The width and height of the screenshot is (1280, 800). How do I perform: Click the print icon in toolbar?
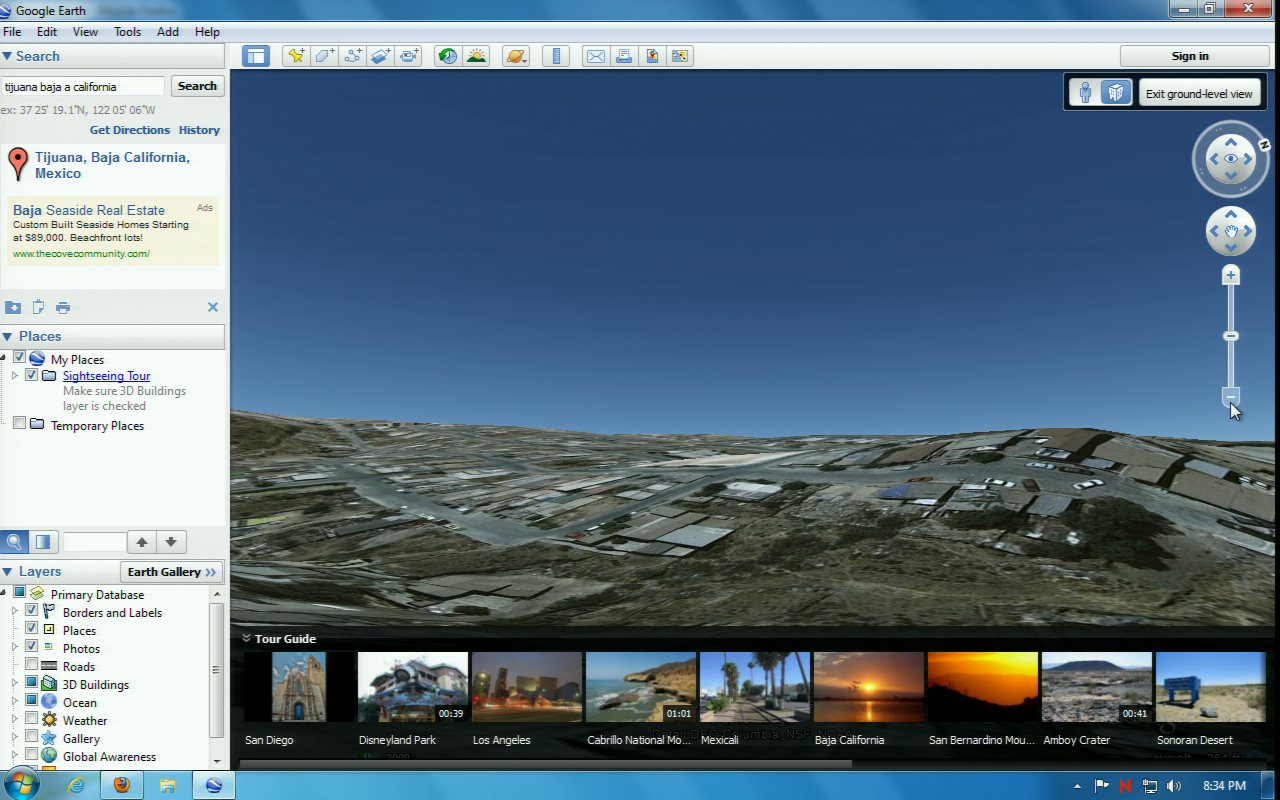(624, 56)
